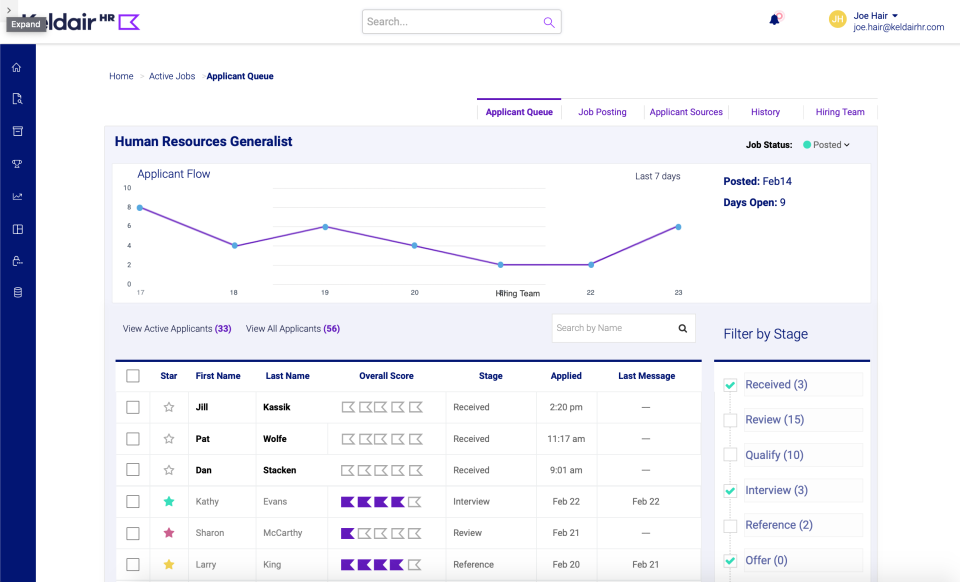960x582 pixels.
Task: Open the job search icon in sidebar
Action: point(16,98)
